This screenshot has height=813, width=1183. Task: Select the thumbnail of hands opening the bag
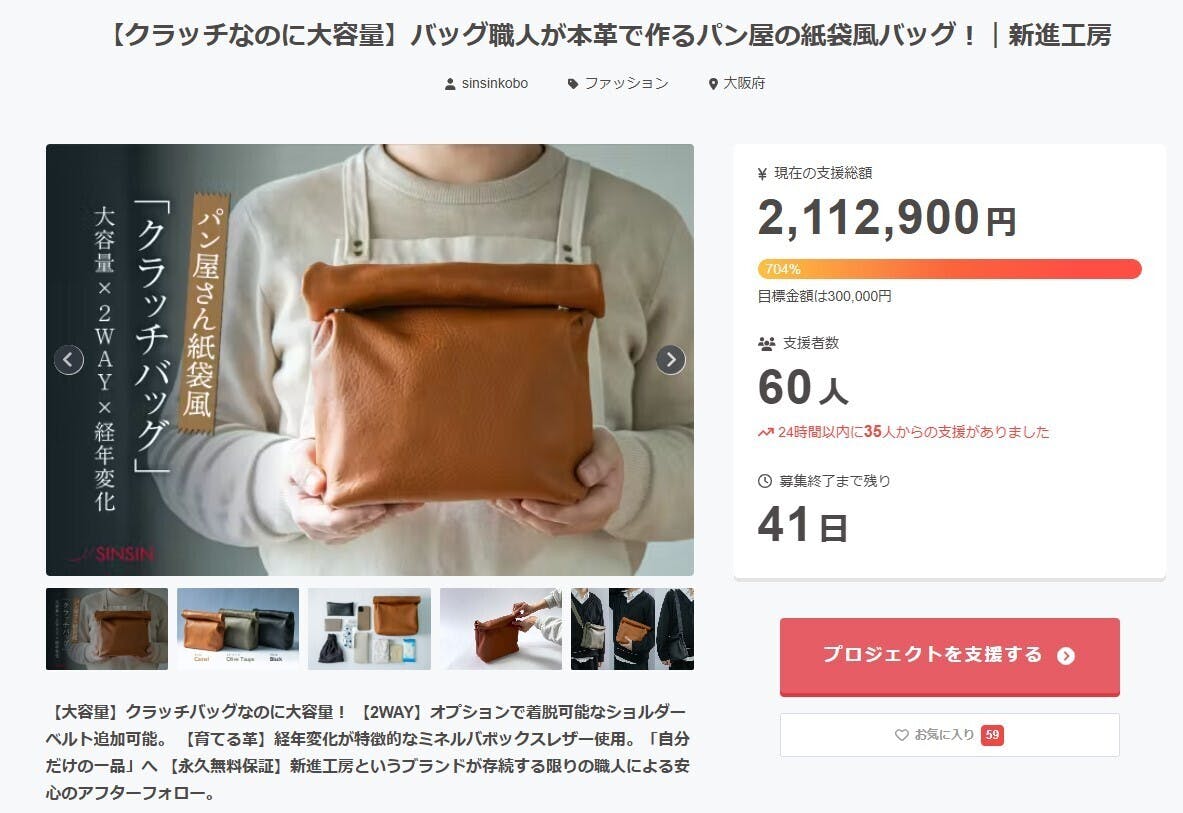pyautogui.click(x=501, y=629)
